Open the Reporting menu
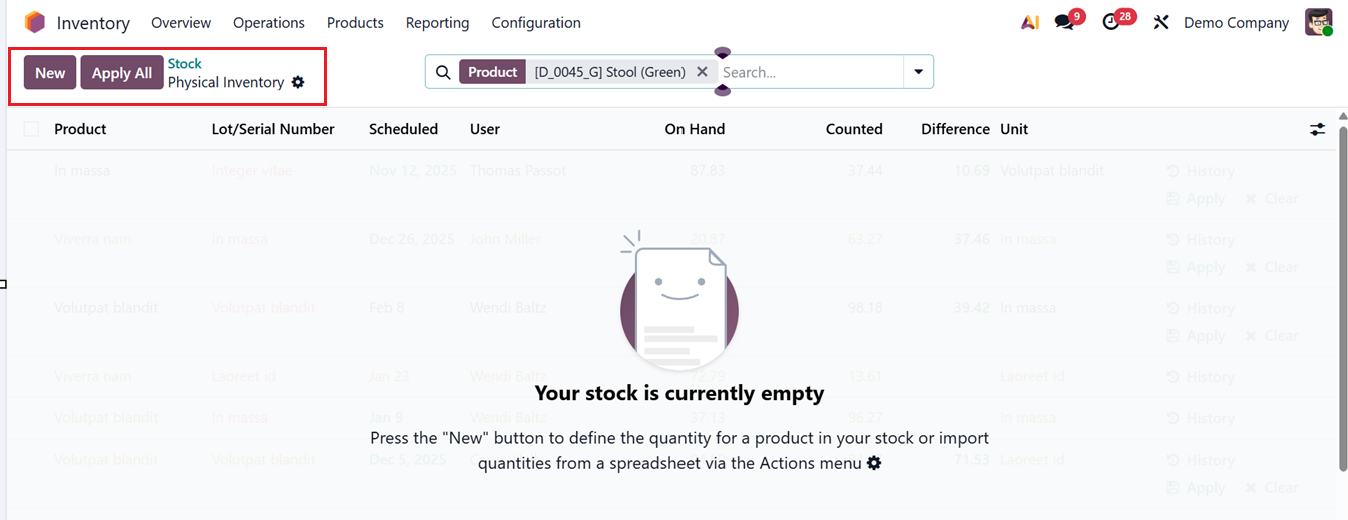Image resolution: width=1348 pixels, height=520 pixels. (x=437, y=22)
